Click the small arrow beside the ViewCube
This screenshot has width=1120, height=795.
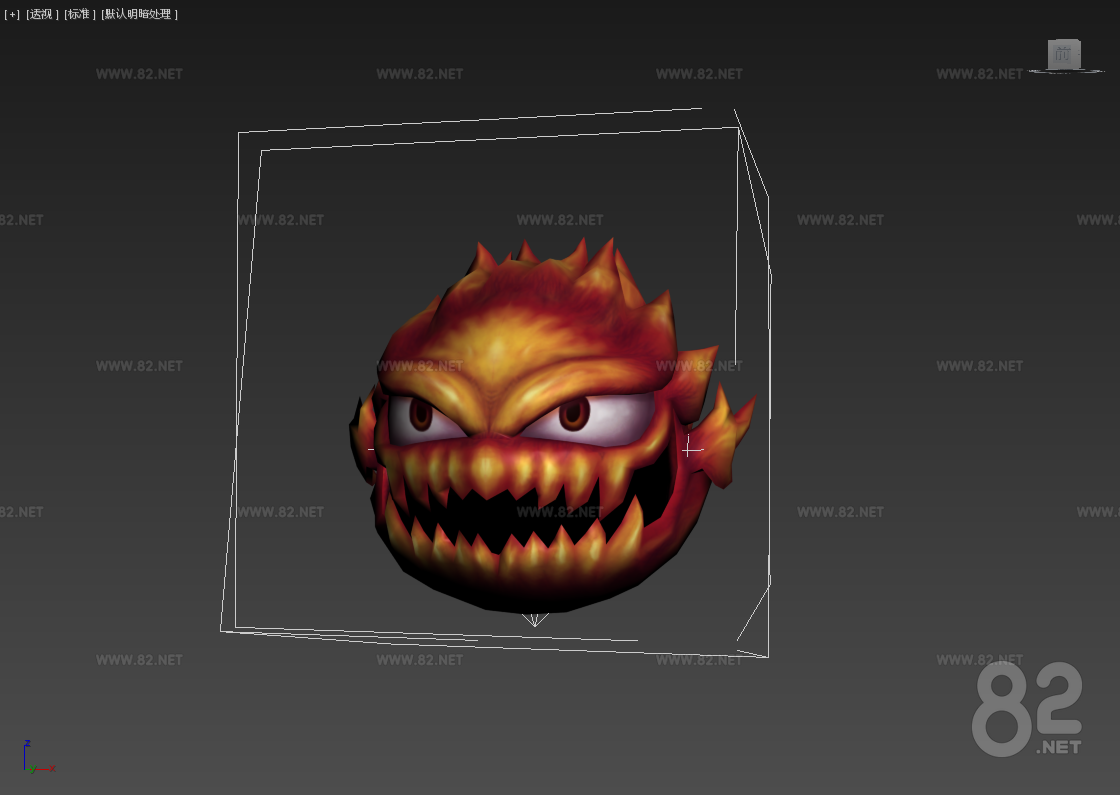pyautogui.click(x=1078, y=52)
